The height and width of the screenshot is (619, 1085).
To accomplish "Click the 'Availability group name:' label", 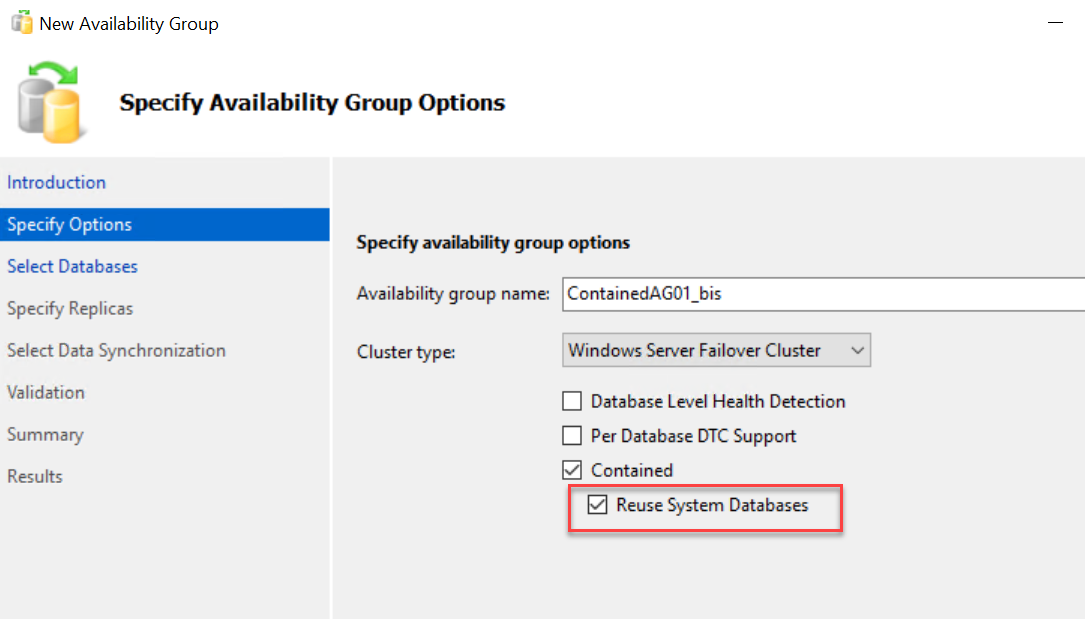I will pyautogui.click(x=453, y=294).
